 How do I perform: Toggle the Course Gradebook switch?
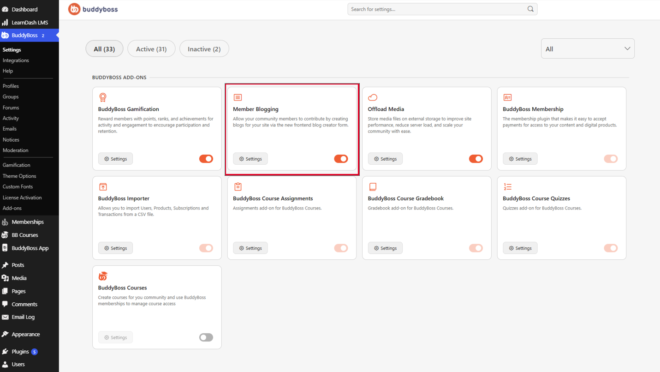476,248
